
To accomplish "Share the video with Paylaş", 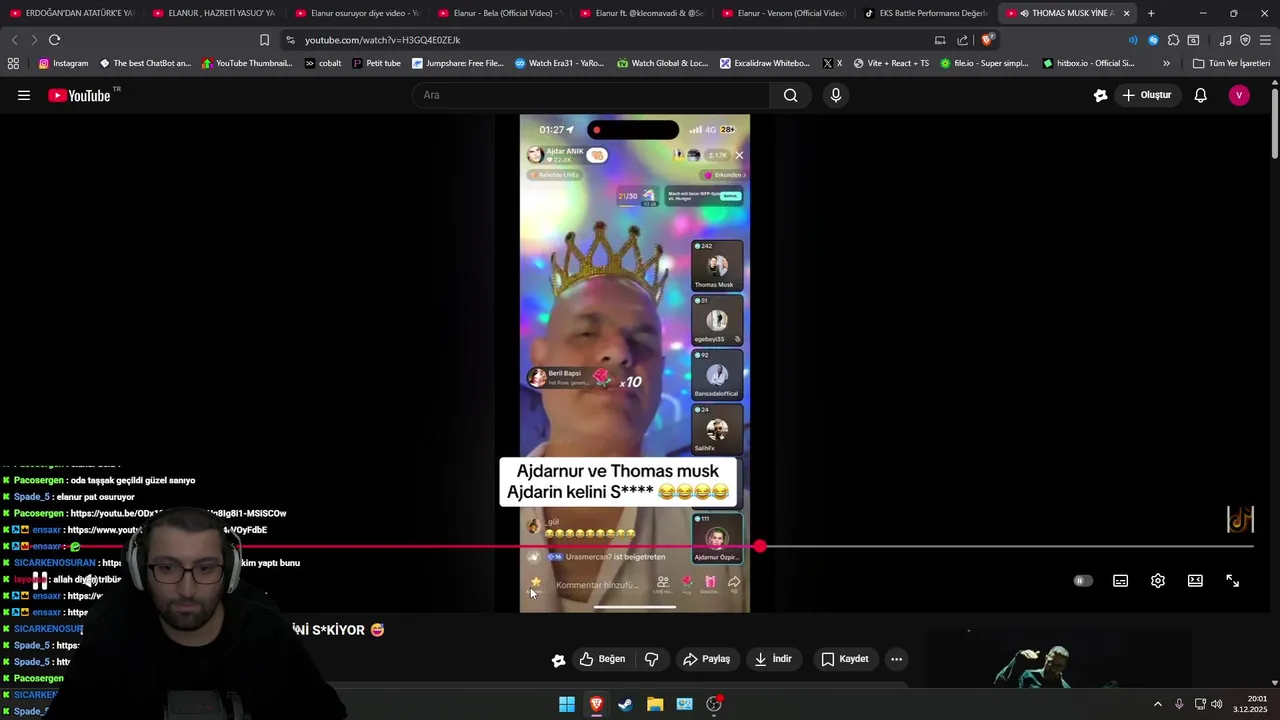I will (x=706, y=659).
